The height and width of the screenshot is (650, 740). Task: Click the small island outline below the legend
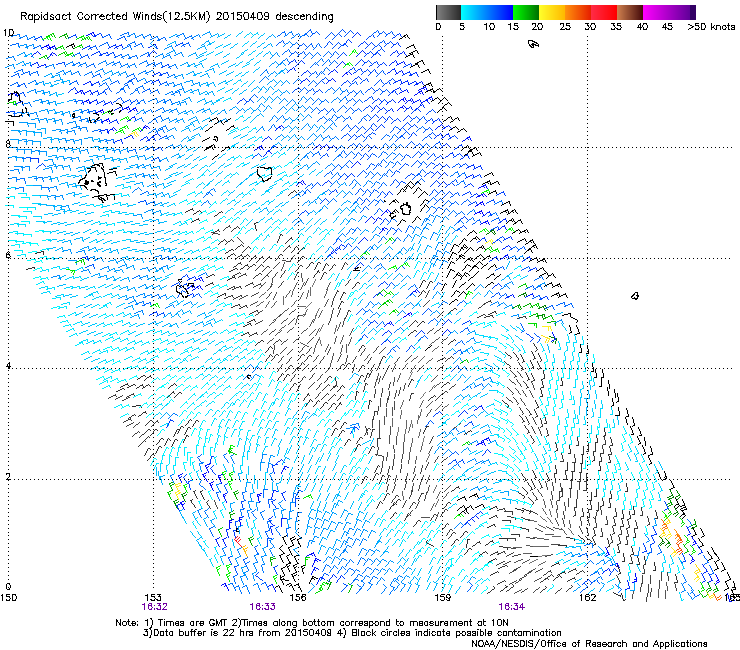[533, 44]
